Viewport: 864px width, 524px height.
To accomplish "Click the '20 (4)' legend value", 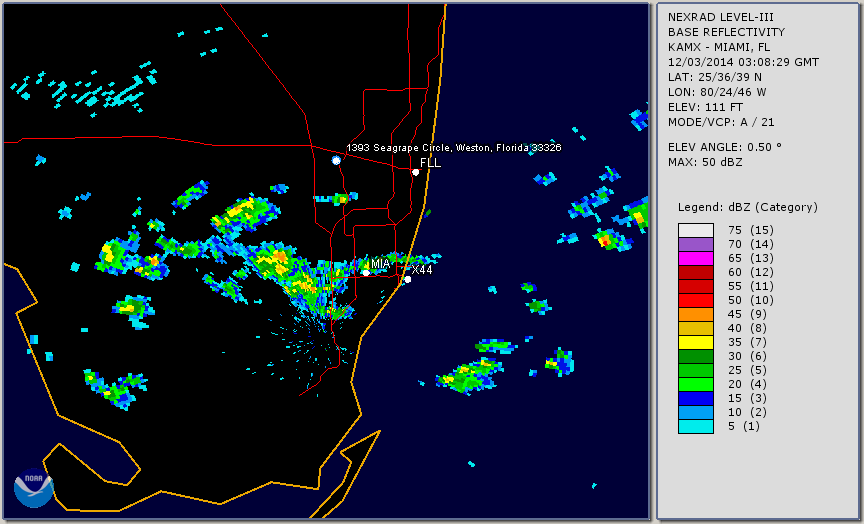I will (x=747, y=385).
